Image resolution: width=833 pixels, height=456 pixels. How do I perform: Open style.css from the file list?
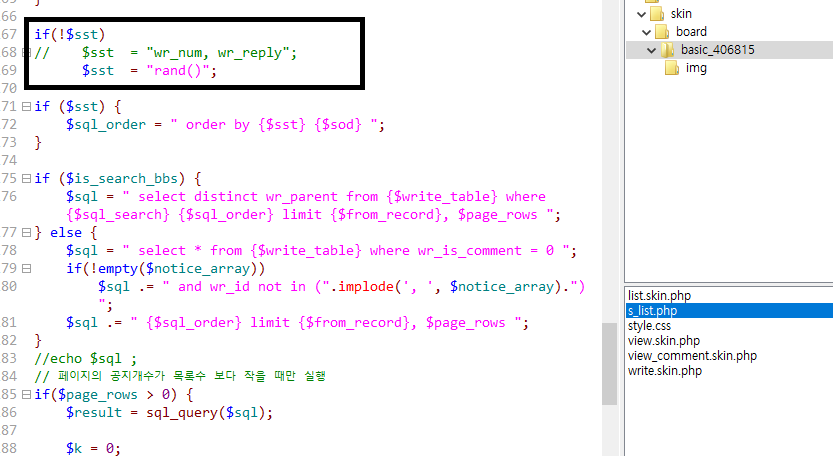(x=652, y=326)
